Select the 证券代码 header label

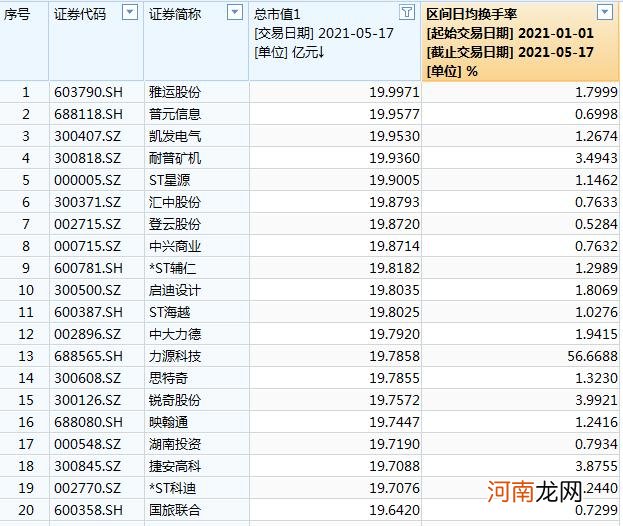click(80, 14)
